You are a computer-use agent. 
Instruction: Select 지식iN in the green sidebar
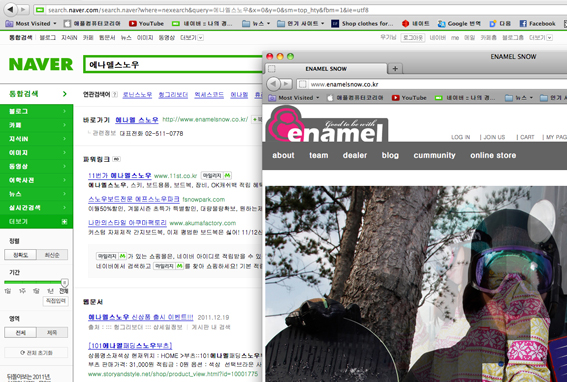pyautogui.click(x=37, y=139)
